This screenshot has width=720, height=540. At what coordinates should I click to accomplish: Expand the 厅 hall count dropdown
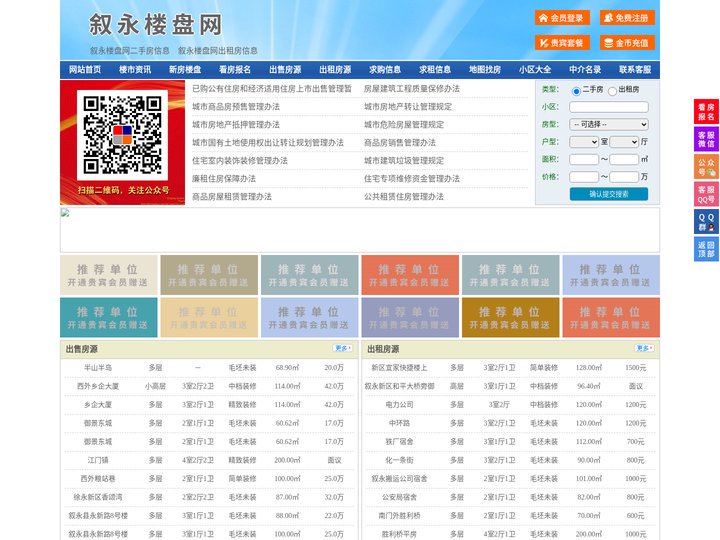click(x=624, y=142)
